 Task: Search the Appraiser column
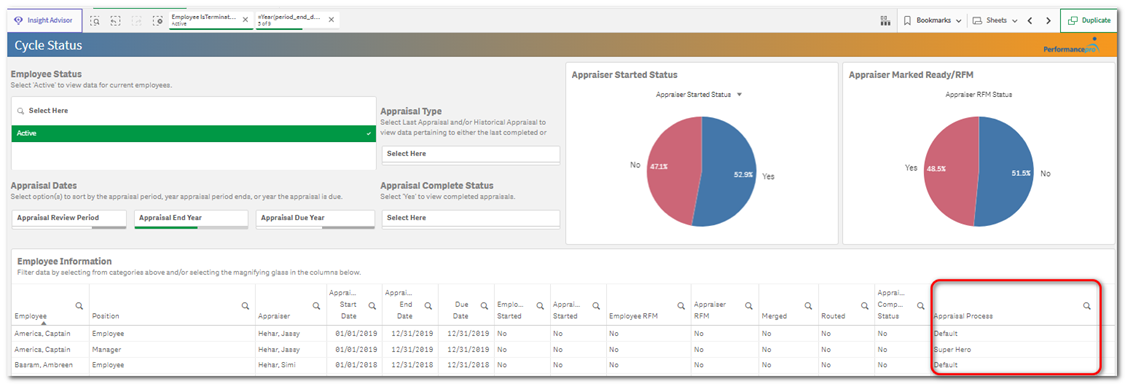316,306
